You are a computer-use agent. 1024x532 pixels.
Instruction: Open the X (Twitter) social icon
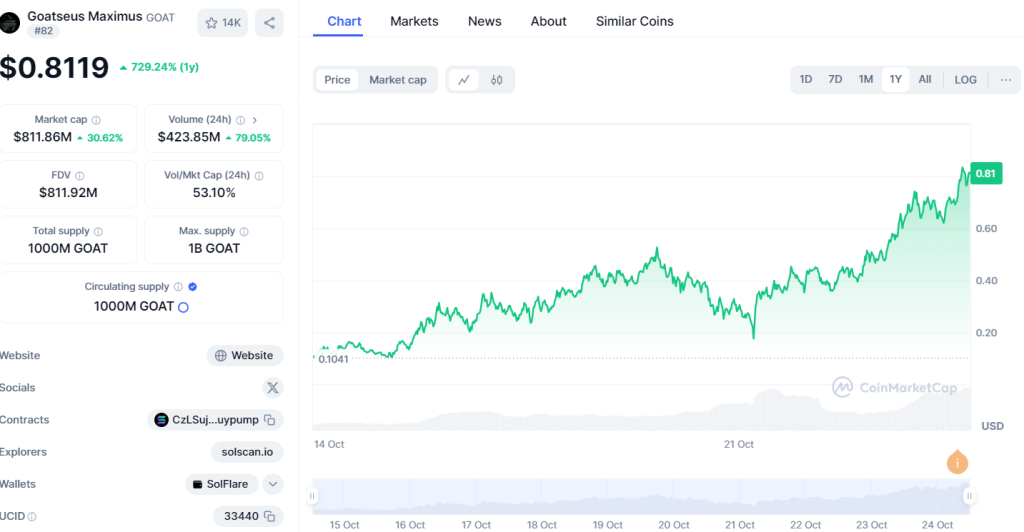click(x=272, y=388)
